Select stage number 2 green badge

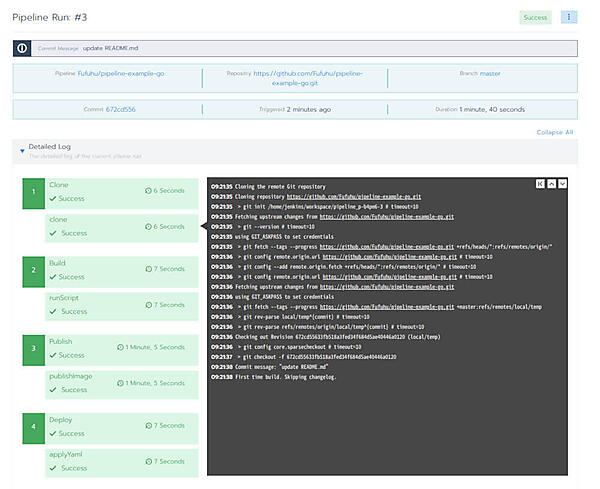click(33, 273)
